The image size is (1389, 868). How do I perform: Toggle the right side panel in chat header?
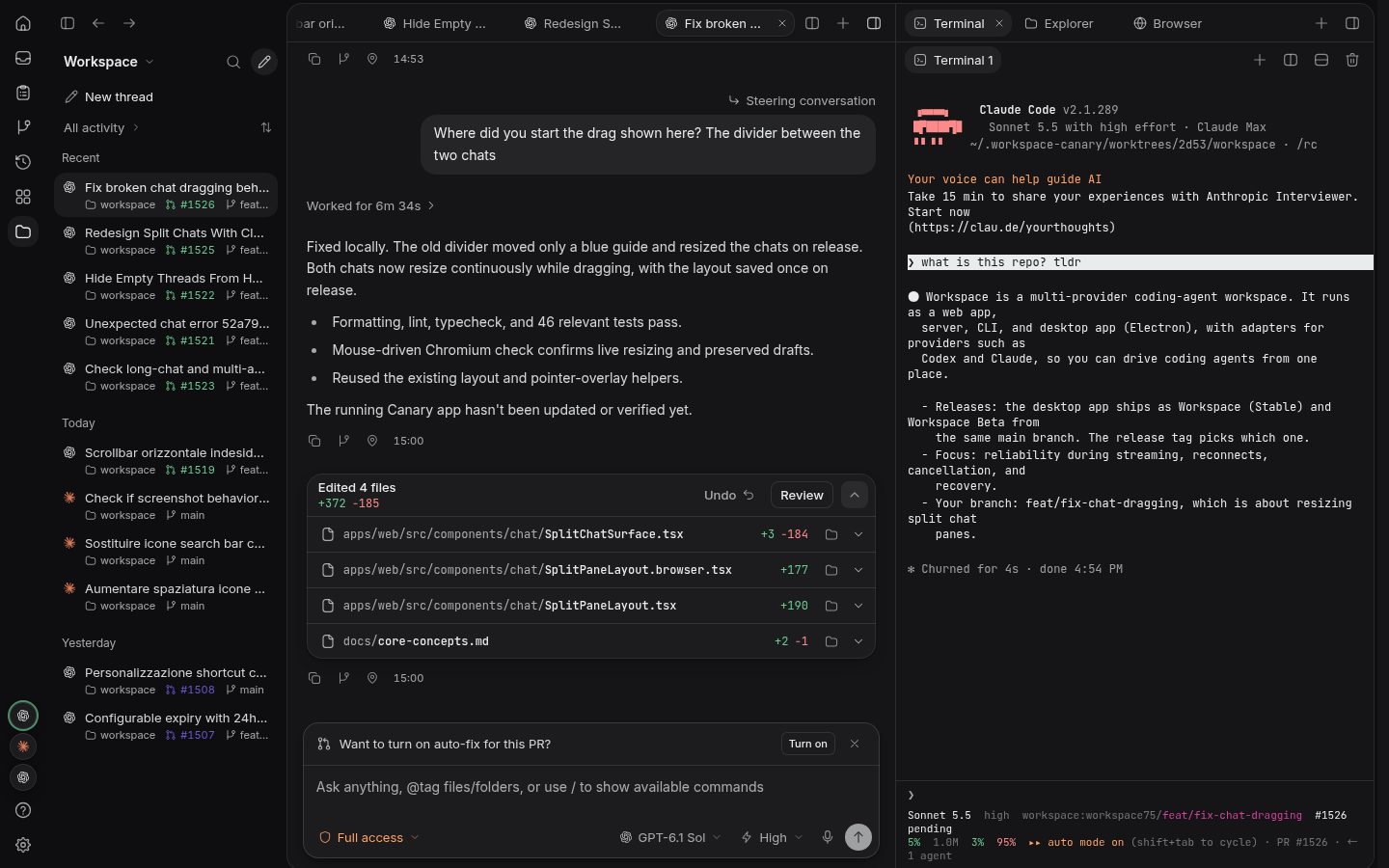pyautogui.click(x=874, y=23)
